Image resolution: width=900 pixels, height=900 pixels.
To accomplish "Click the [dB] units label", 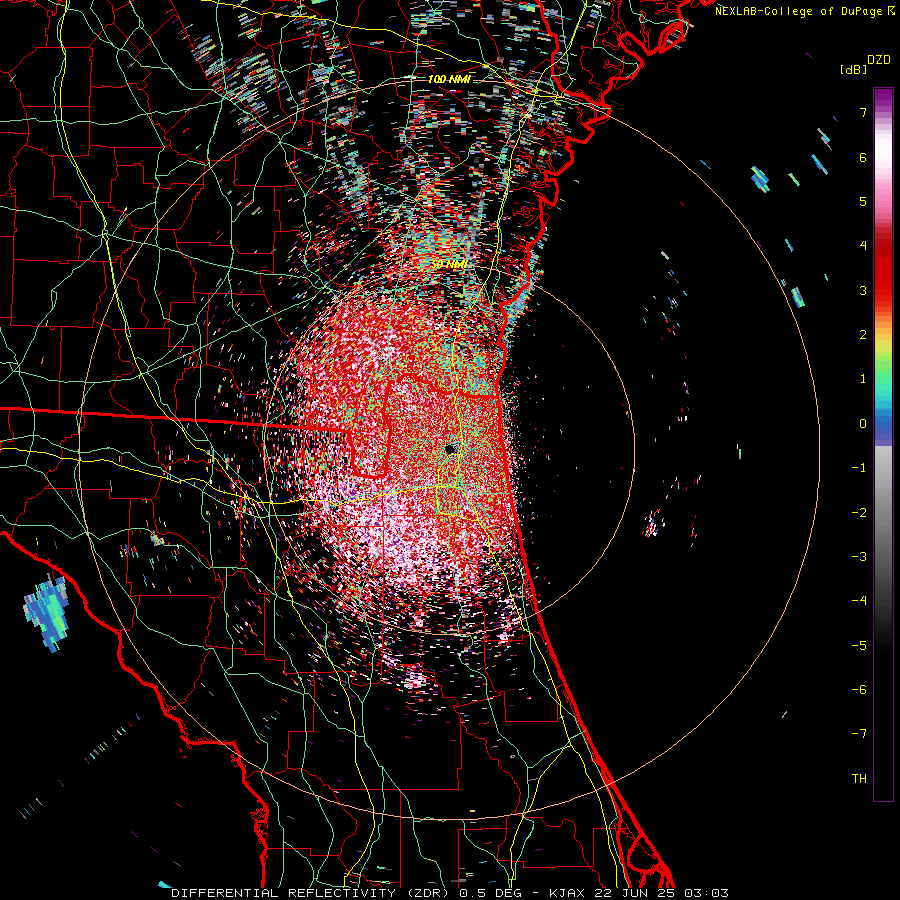I will (x=854, y=70).
